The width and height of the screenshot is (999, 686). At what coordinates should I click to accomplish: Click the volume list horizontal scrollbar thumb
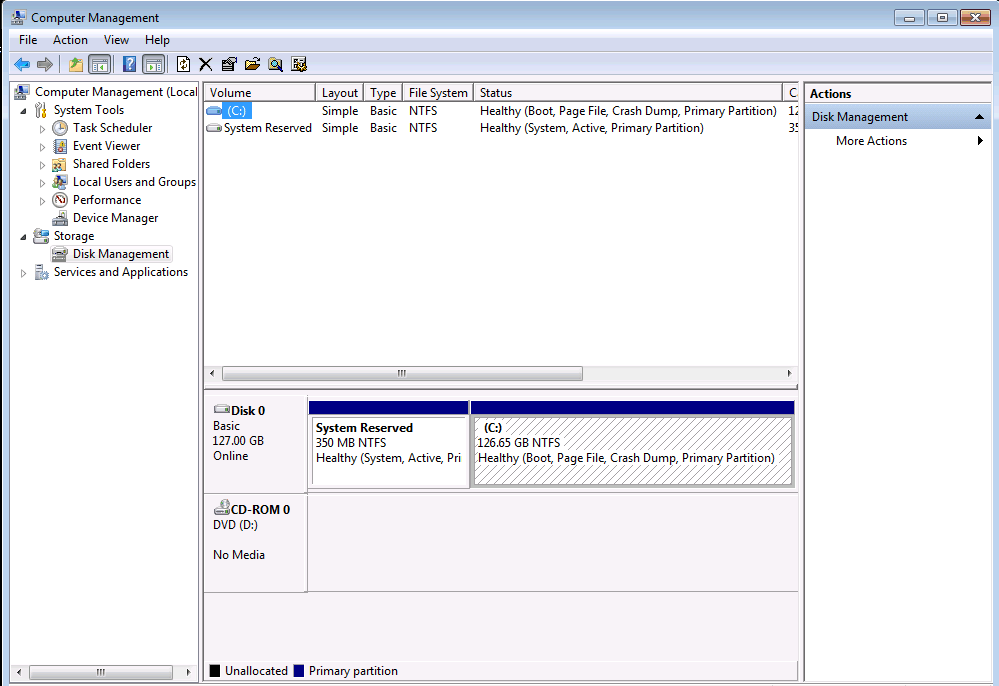click(x=402, y=373)
